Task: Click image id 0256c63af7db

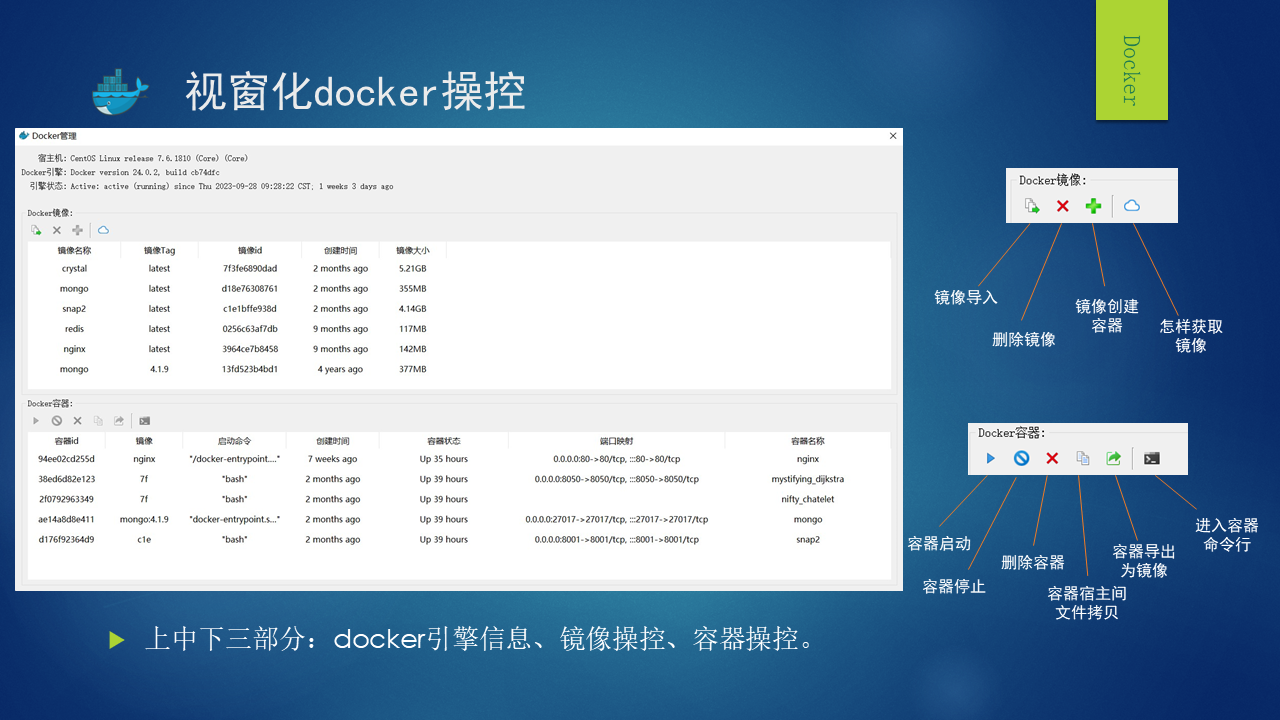Action: point(250,329)
